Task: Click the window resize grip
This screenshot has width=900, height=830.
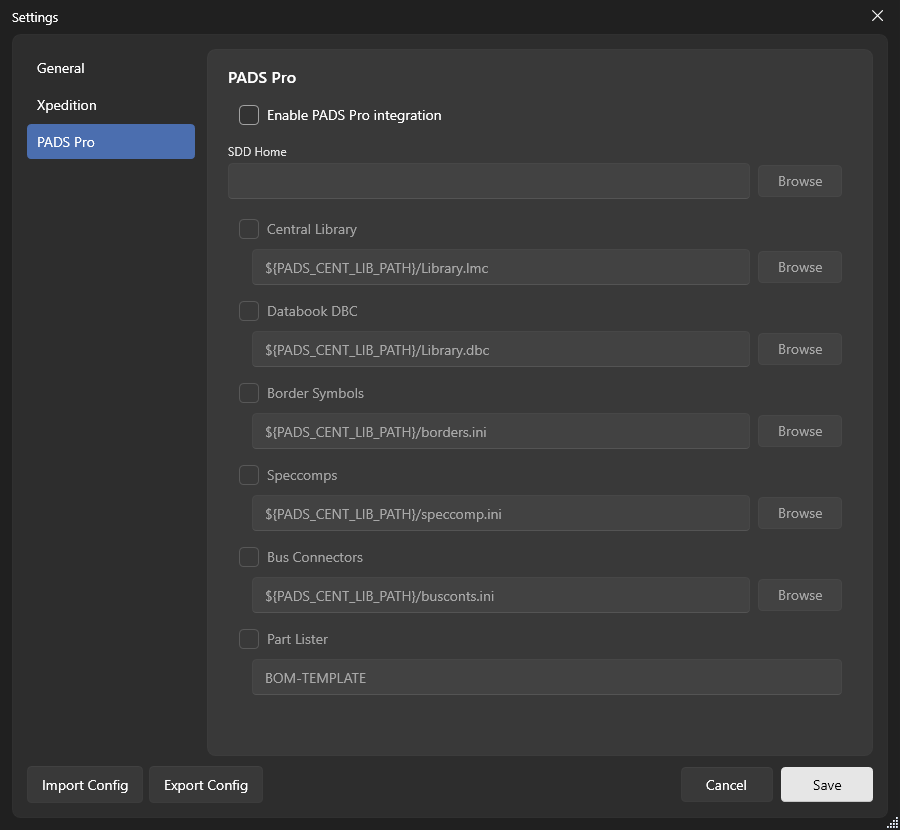Action: [x=893, y=823]
